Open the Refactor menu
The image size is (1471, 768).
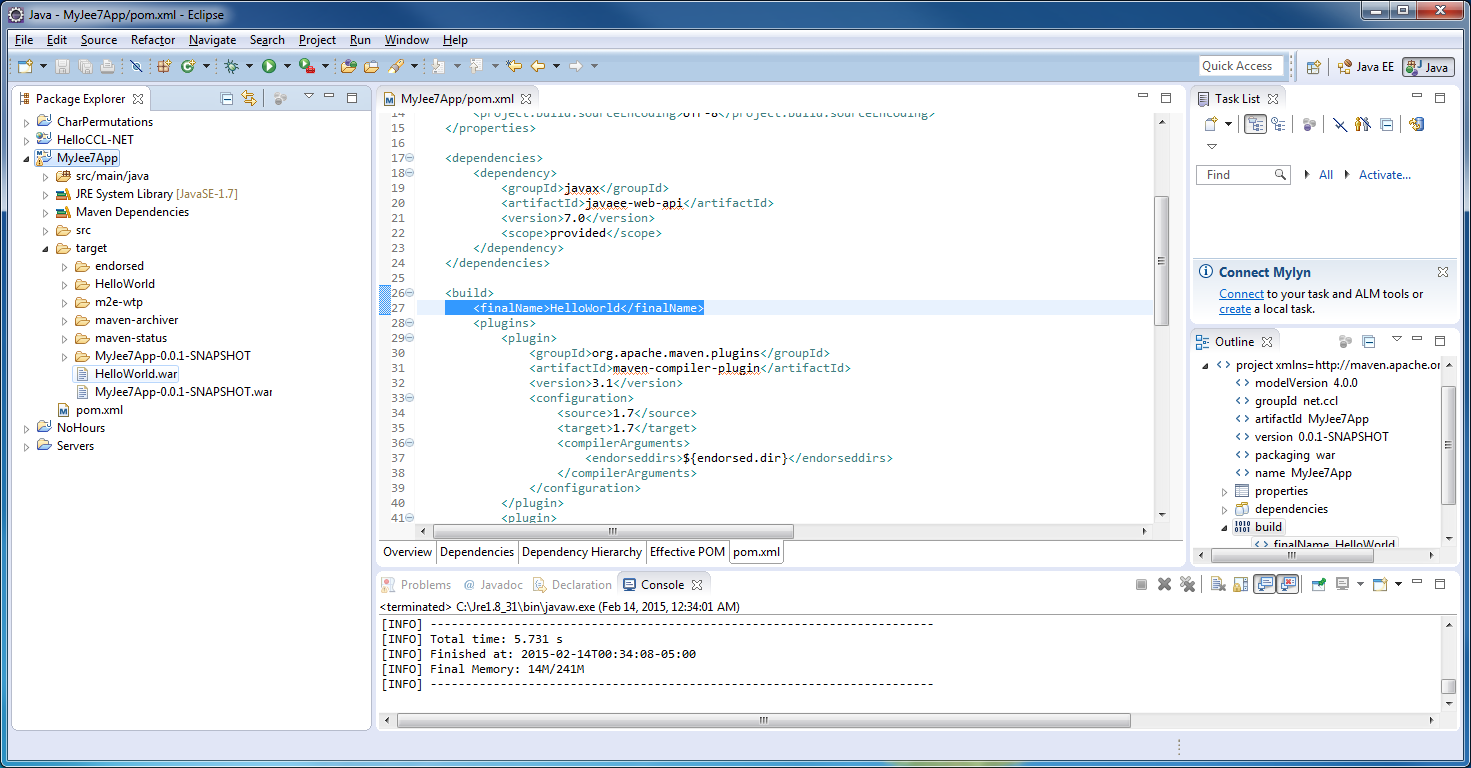(x=152, y=40)
